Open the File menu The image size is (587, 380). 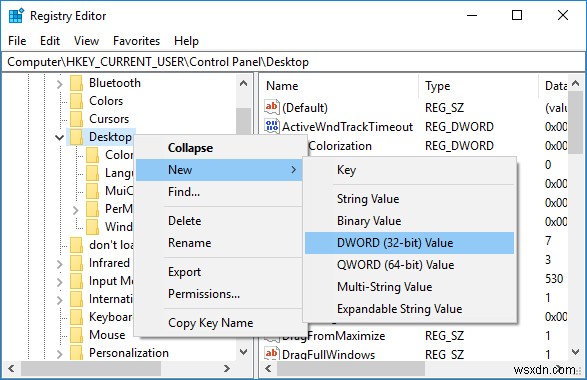click(x=17, y=41)
